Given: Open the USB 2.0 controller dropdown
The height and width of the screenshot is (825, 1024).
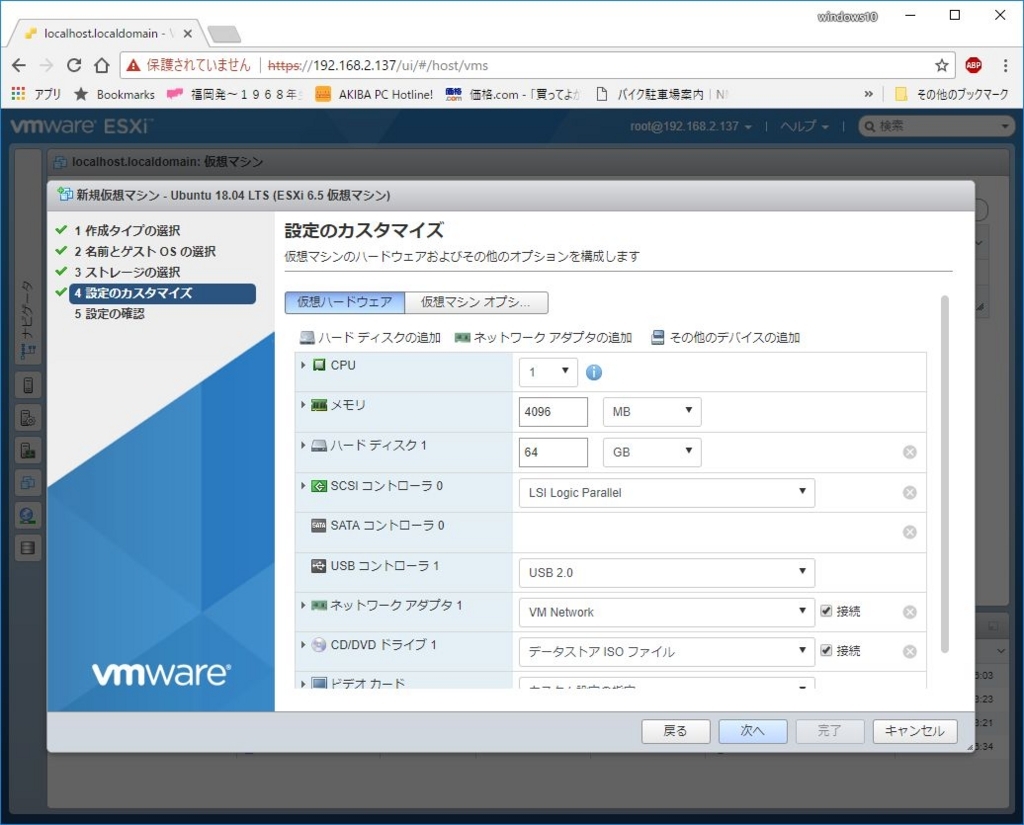Looking at the screenshot, I should tap(667, 572).
